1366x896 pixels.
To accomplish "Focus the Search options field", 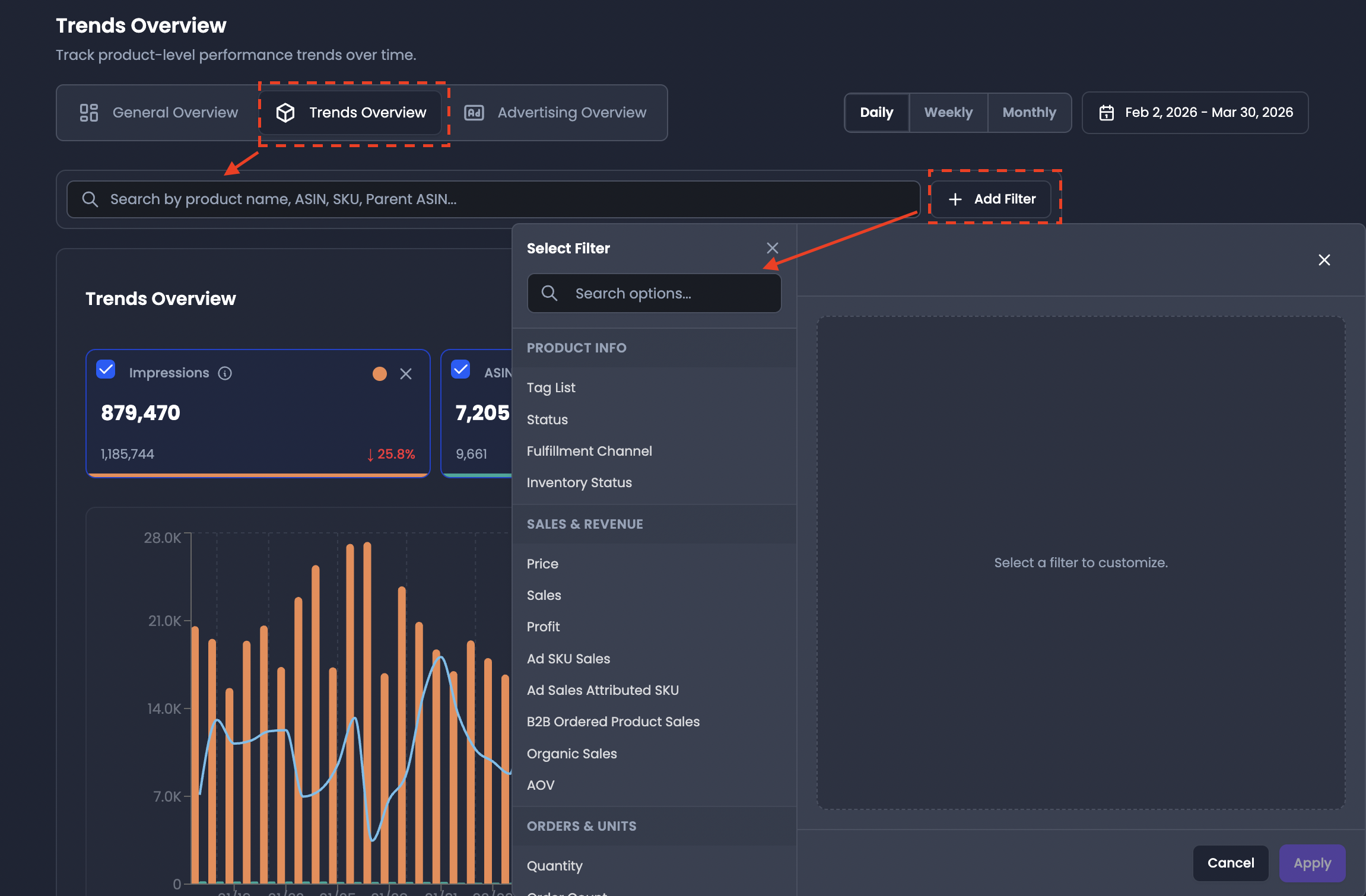I will pyautogui.click(x=654, y=293).
